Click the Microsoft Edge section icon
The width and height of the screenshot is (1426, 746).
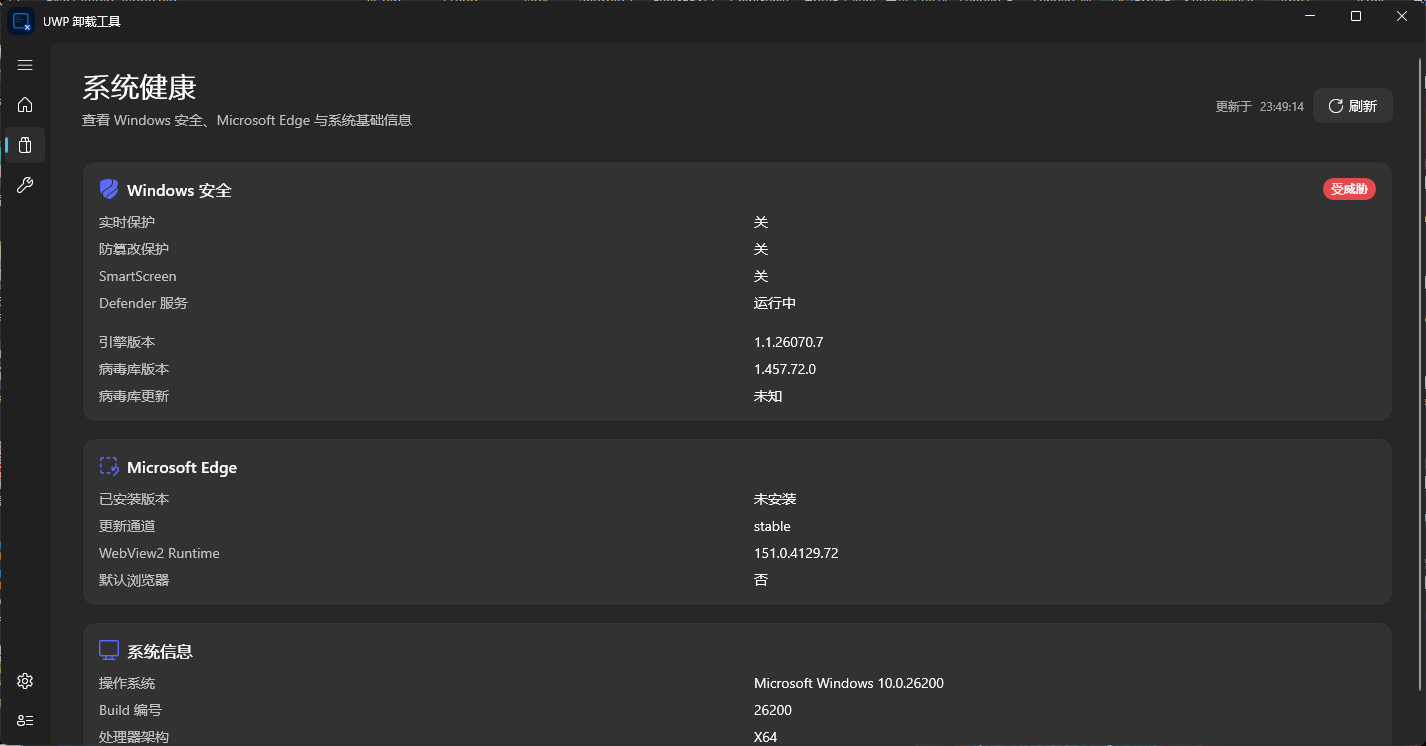[x=109, y=467]
